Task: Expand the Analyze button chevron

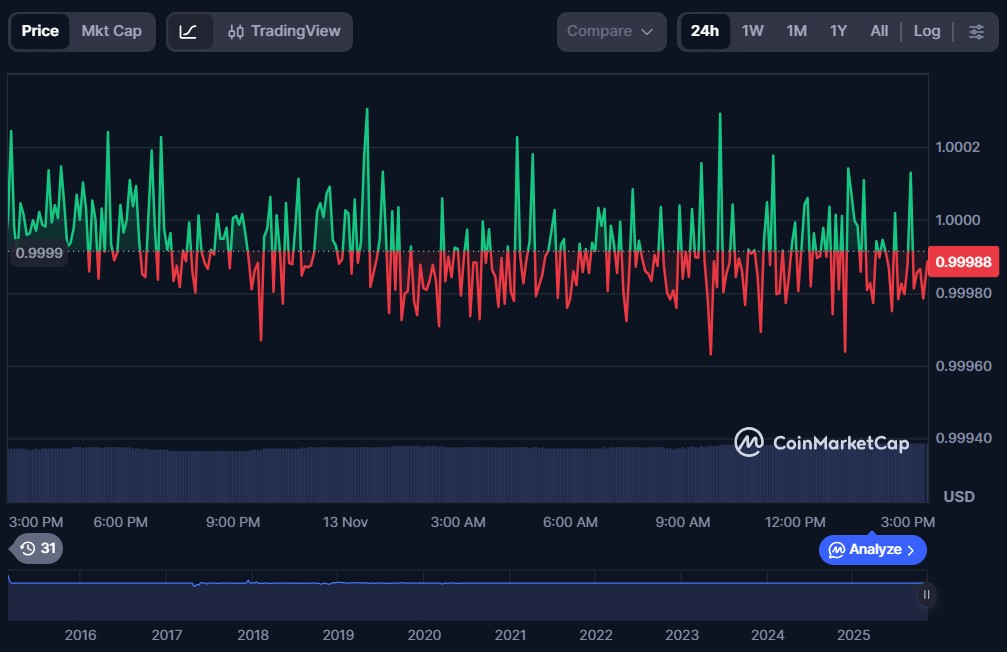Action: point(910,550)
